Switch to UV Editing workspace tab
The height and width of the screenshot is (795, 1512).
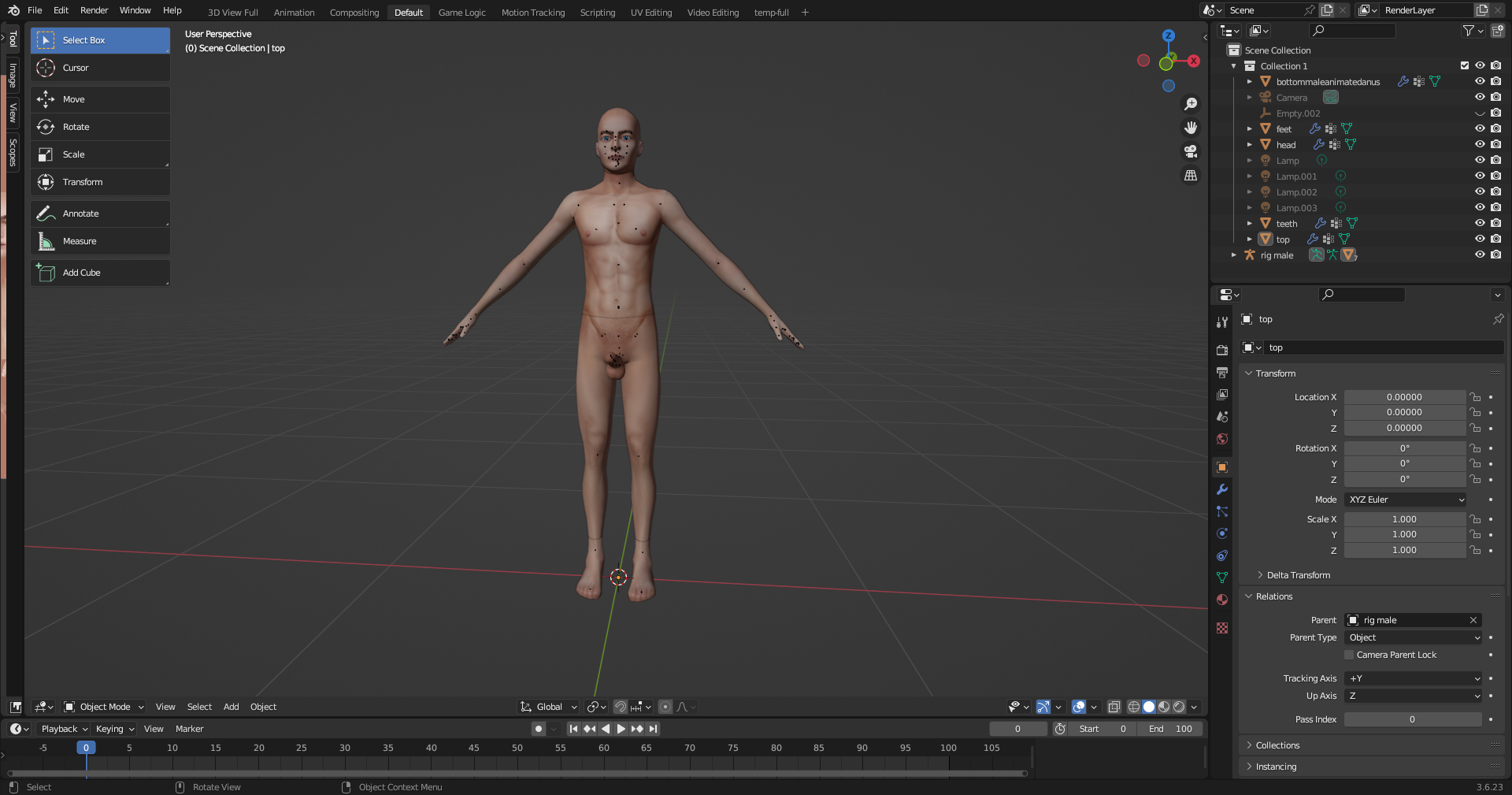(x=651, y=13)
